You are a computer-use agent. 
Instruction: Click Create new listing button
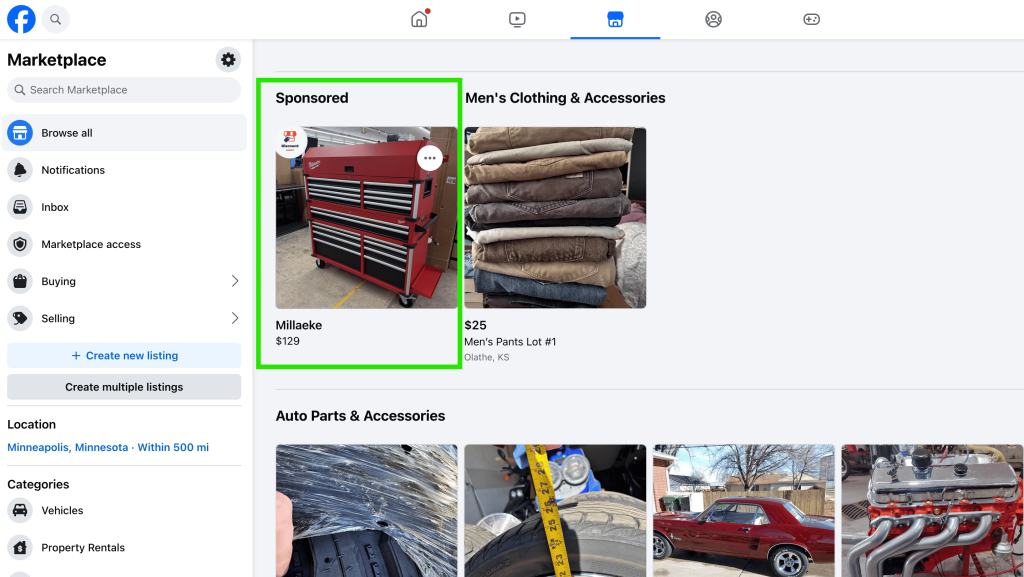(124, 356)
